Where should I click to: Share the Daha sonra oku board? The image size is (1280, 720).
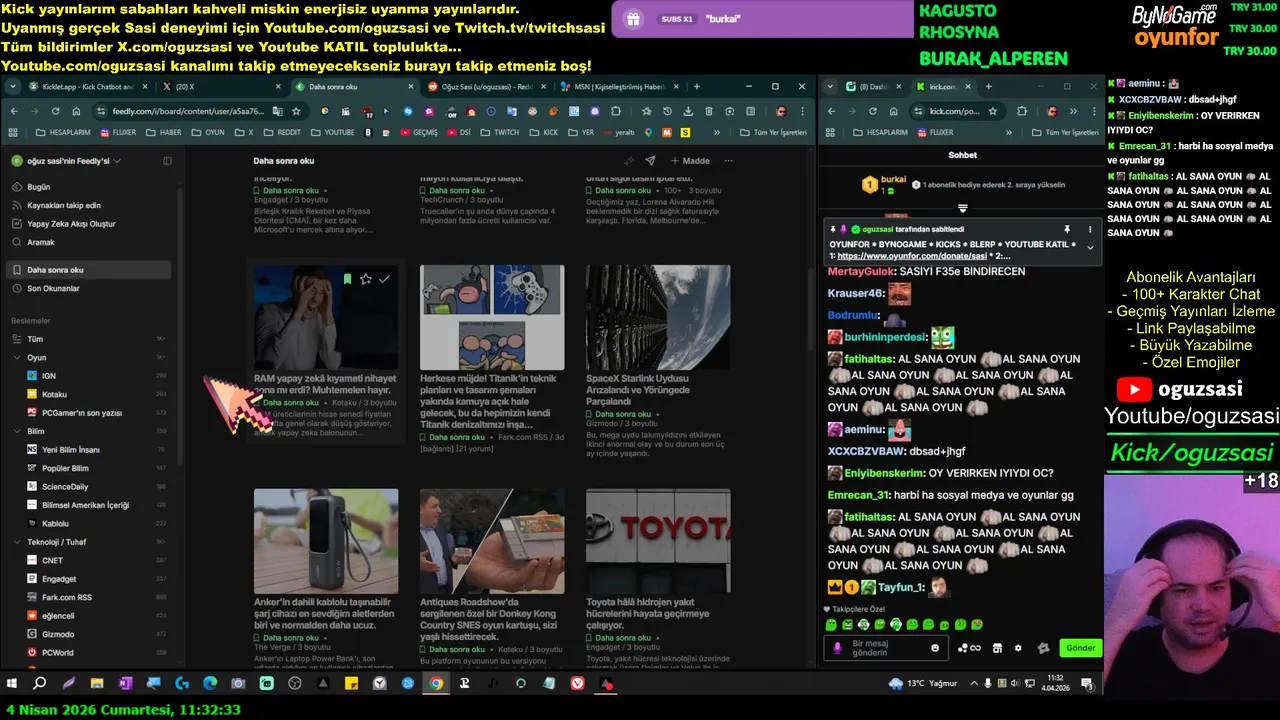[650, 161]
